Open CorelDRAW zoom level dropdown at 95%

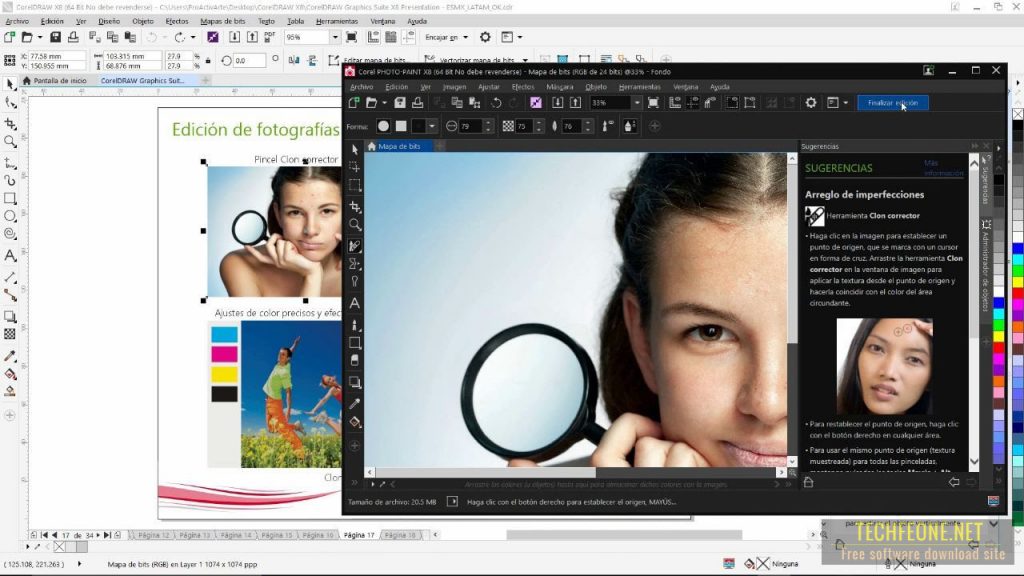[x=335, y=37]
